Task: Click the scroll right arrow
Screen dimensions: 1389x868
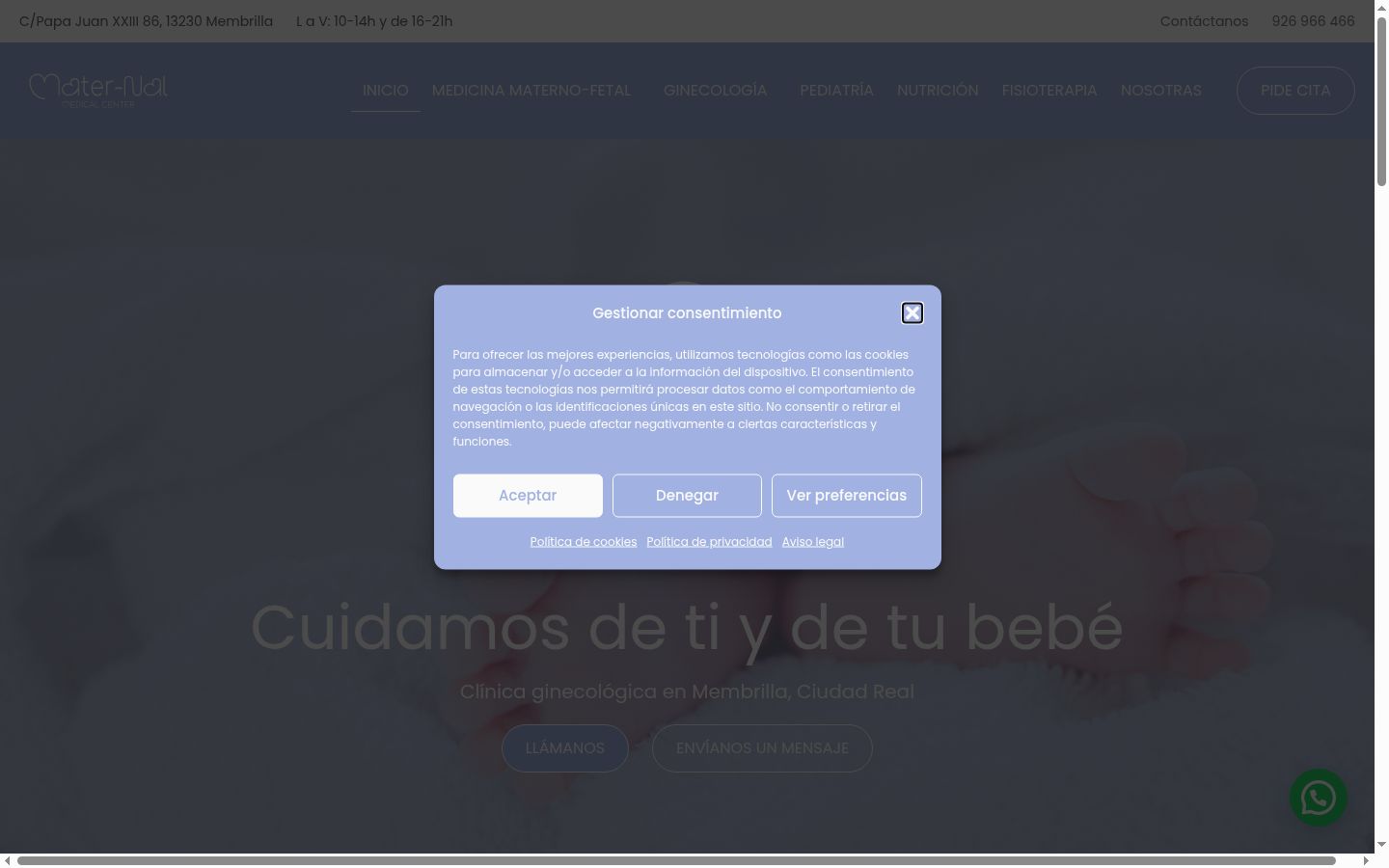Action: pos(1366,860)
